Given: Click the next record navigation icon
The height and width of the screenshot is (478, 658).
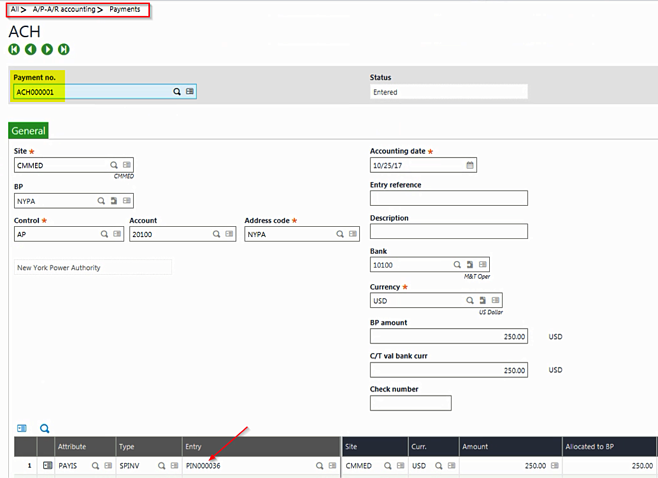Looking at the screenshot, I should click(x=47, y=49).
